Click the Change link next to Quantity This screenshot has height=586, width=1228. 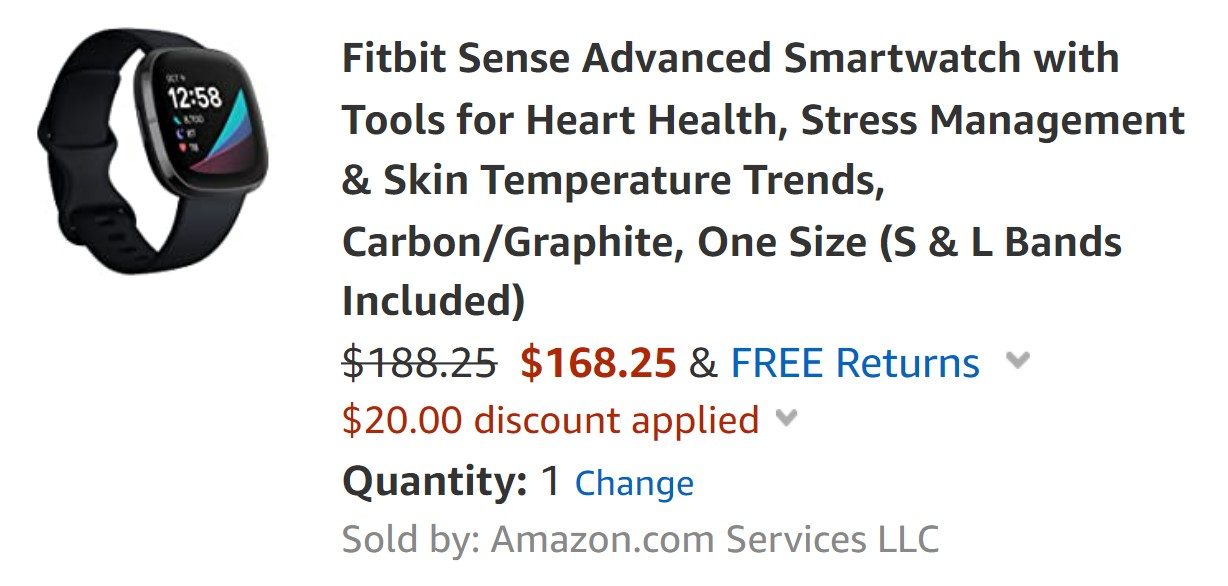pyautogui.click(x=634, y=482)
